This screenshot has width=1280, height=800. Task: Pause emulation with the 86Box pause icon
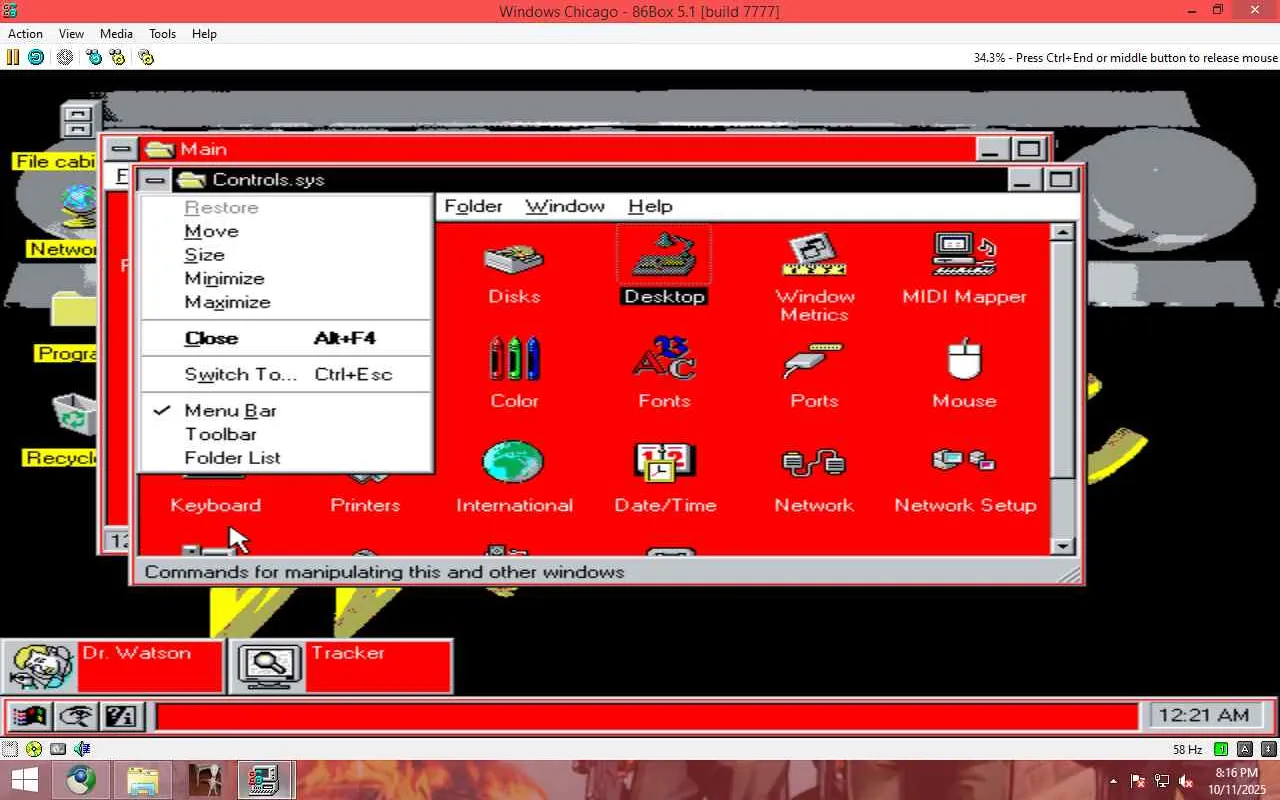pyautogui.click(x=13, y=57)
